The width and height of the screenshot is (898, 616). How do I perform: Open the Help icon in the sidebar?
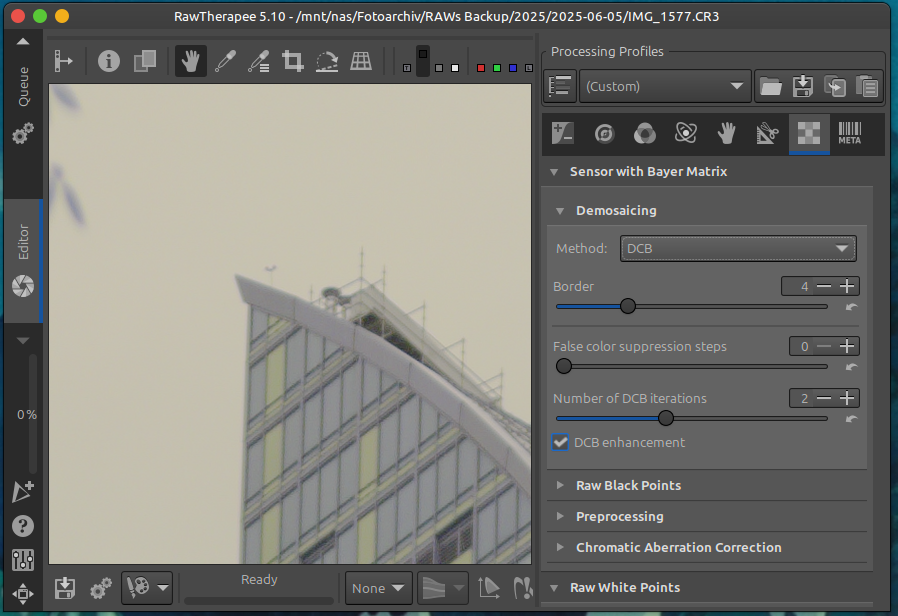[23, 526]
